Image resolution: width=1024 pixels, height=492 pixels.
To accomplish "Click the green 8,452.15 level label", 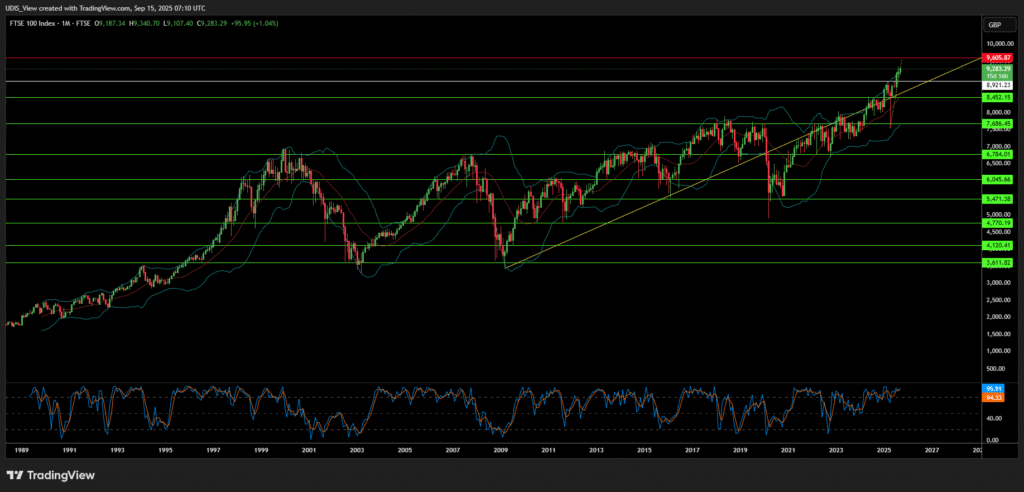I will coord(999,98).
